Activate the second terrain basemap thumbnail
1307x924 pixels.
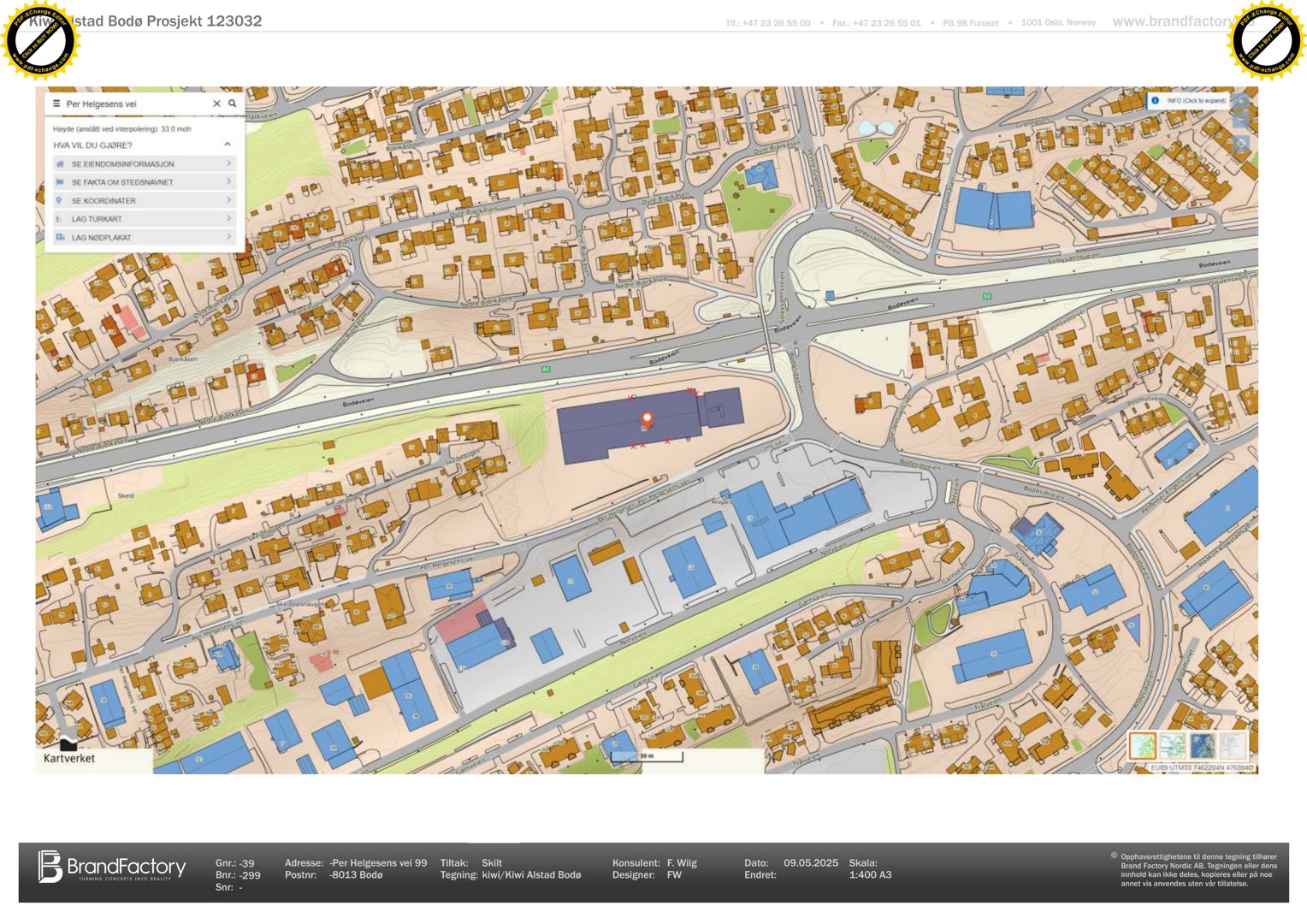[1173, 745]
